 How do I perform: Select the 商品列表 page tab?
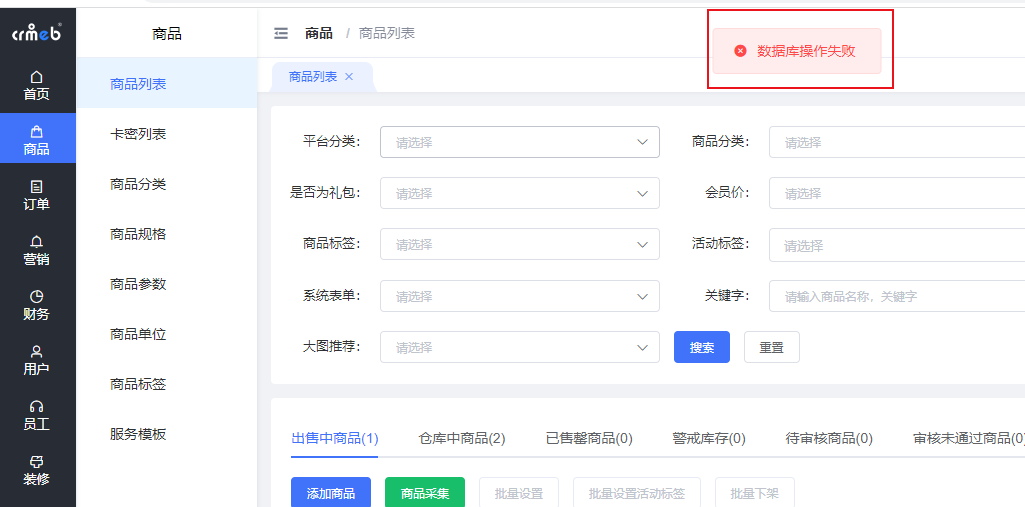322,77
